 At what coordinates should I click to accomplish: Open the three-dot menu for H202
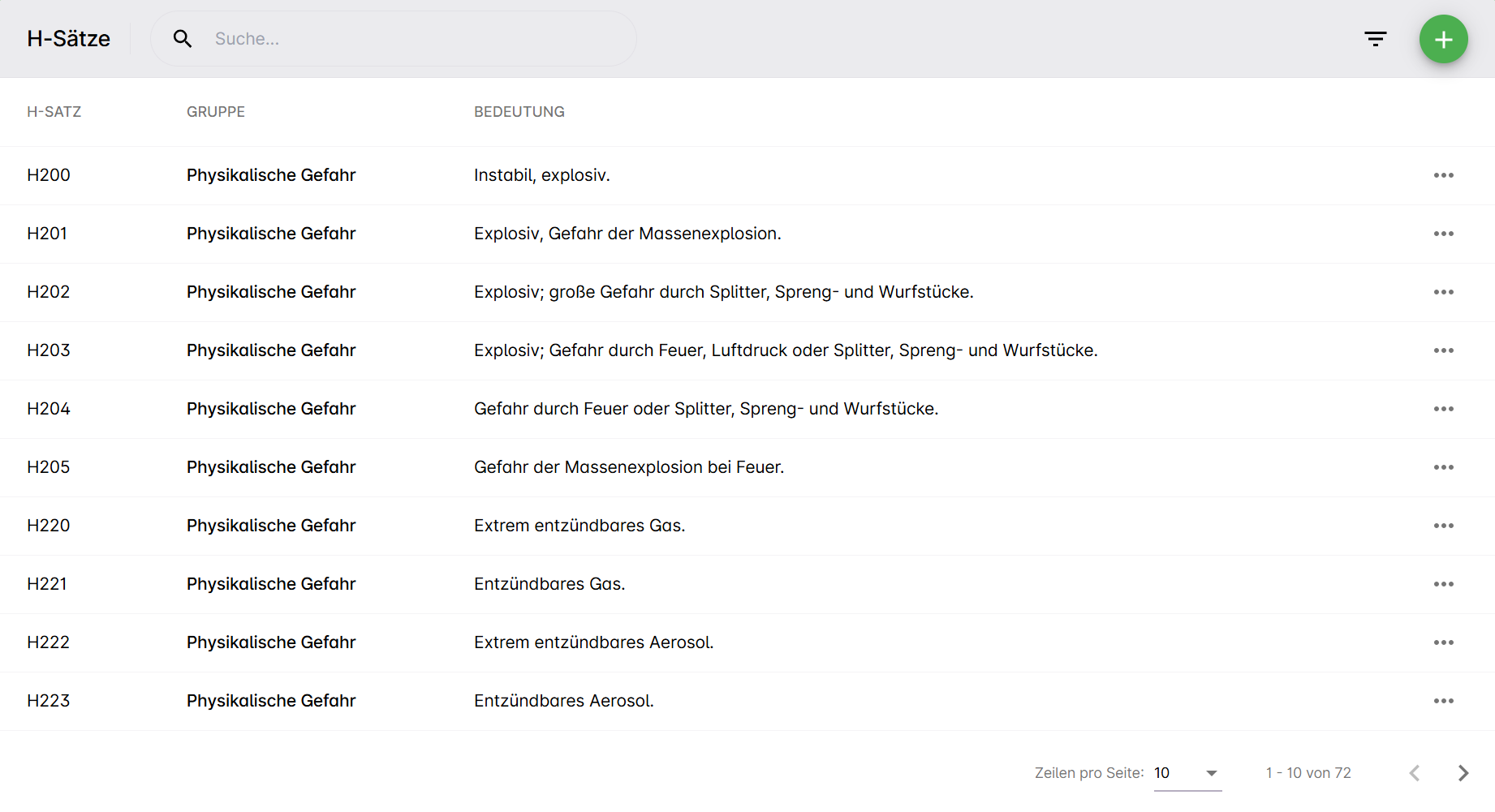pyautogui.click(x=1443, y=292)
